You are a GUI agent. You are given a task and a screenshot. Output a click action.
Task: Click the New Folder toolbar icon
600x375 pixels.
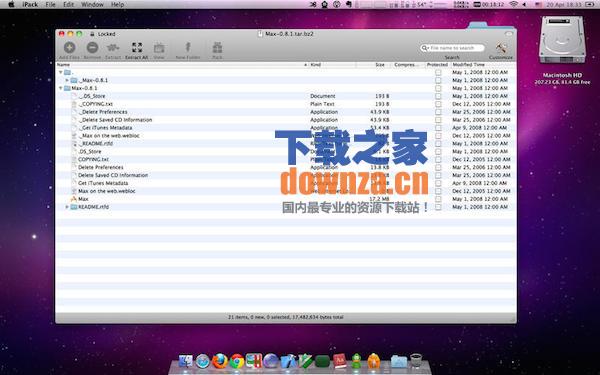tap(188, 47)
